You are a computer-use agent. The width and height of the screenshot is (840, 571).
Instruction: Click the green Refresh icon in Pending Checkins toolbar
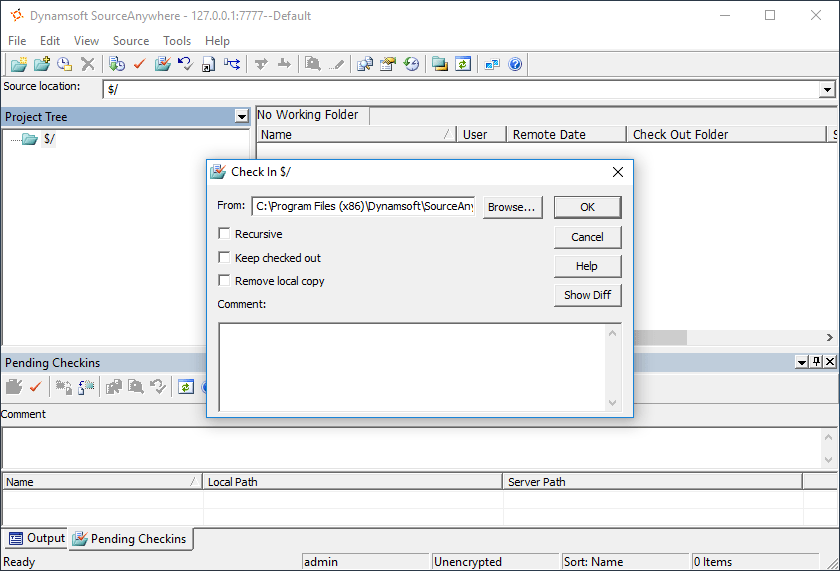click(186, 387)
